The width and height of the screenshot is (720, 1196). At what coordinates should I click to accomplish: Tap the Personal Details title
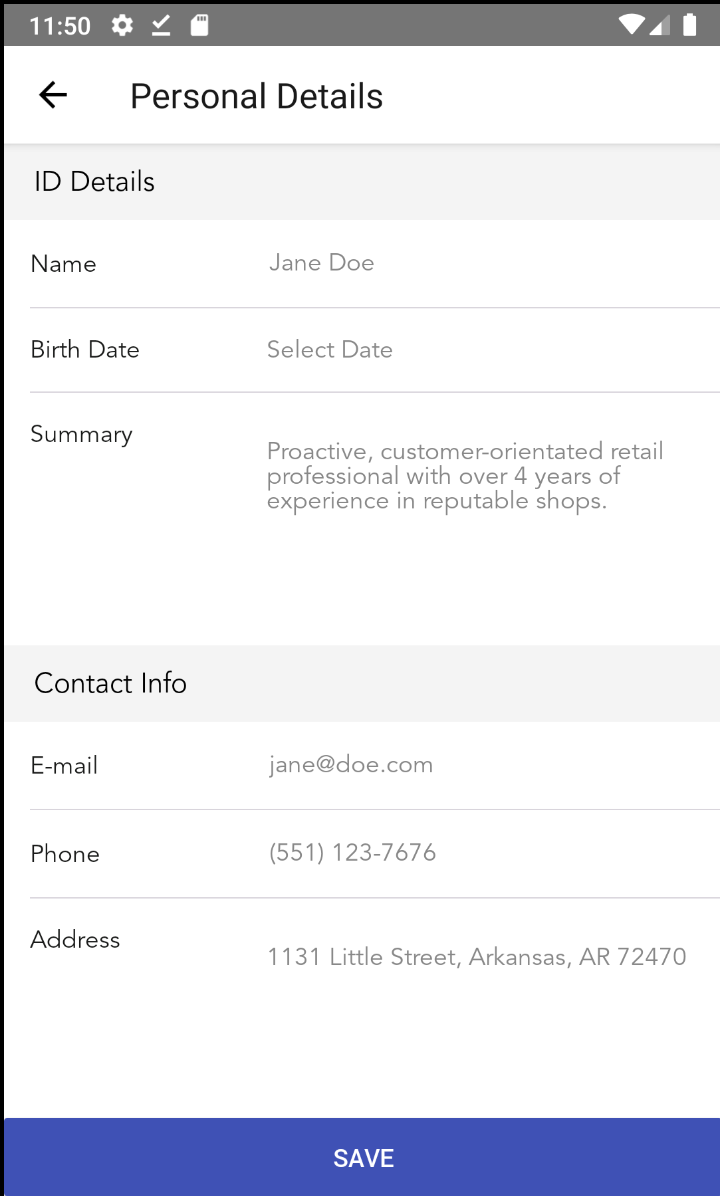[x=256, y=96]
